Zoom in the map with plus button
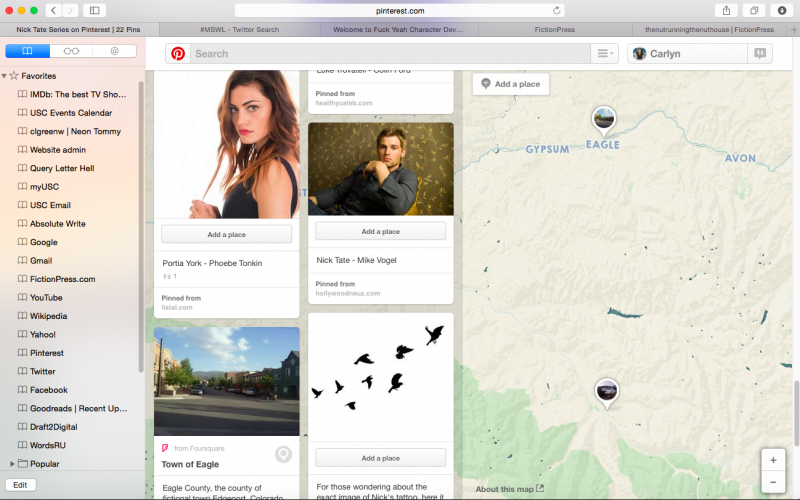800x500 pixels. pyautogui.click(x=773, y=460)
